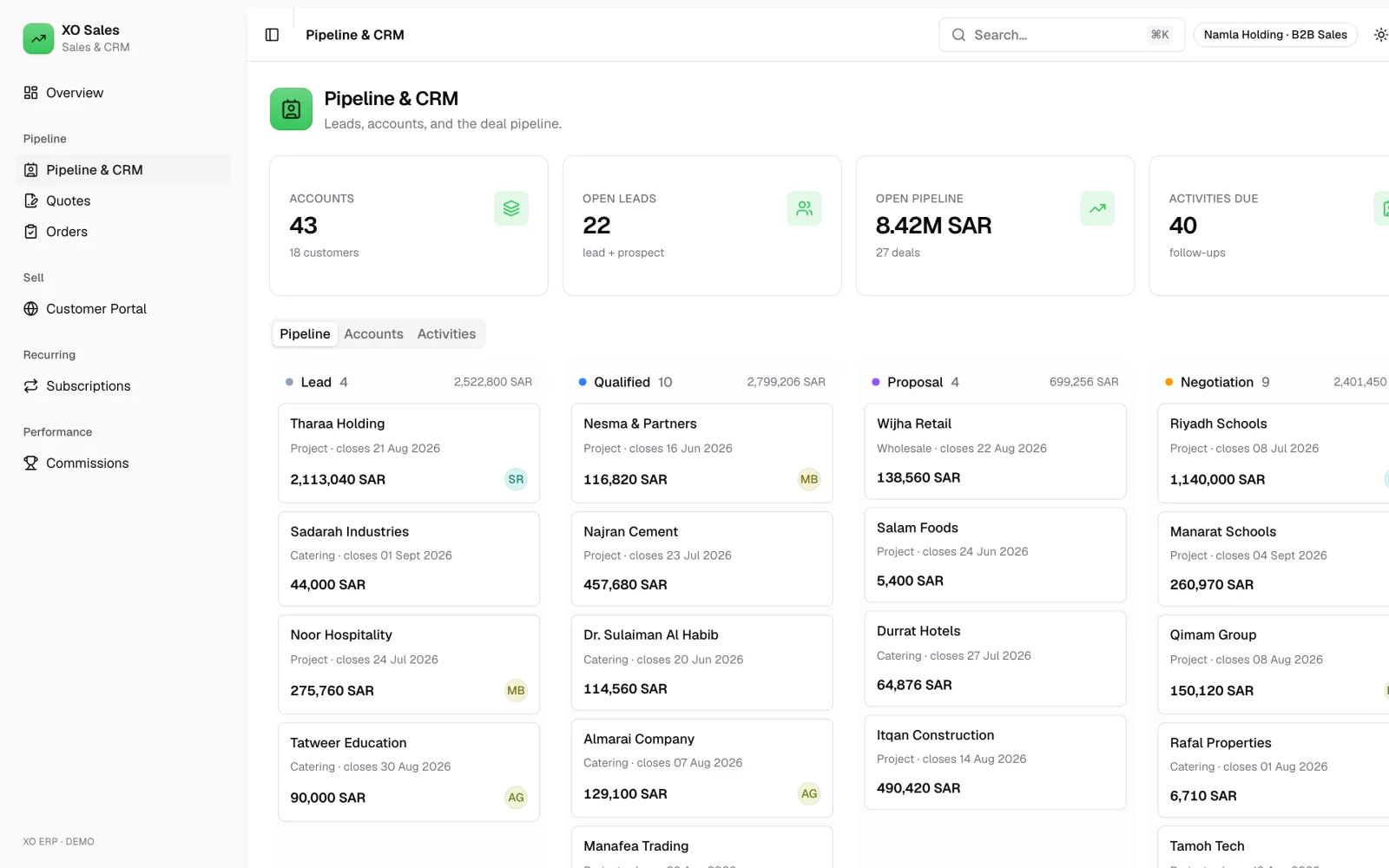Screen dimensions: 1389x868
Task: Click the AG avatar on Almarai Company
Action: 809,793
